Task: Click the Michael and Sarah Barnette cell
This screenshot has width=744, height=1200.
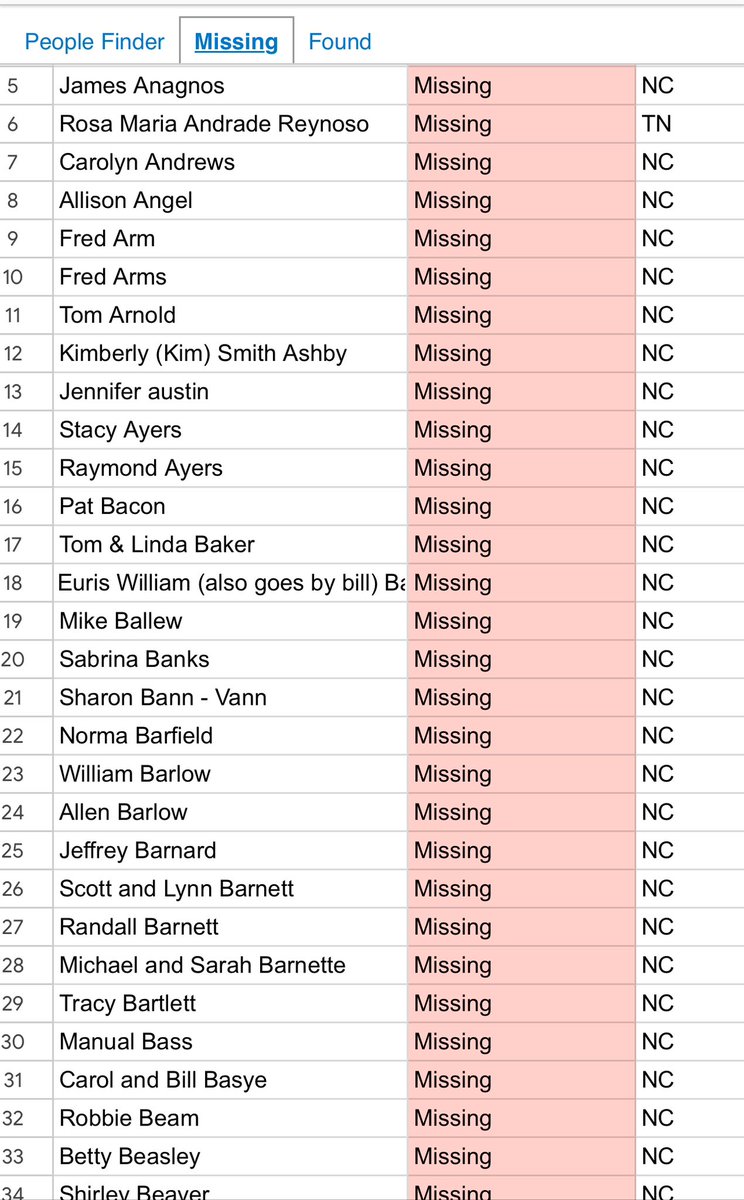Action: pyautogui.click(x=202, y=965)
